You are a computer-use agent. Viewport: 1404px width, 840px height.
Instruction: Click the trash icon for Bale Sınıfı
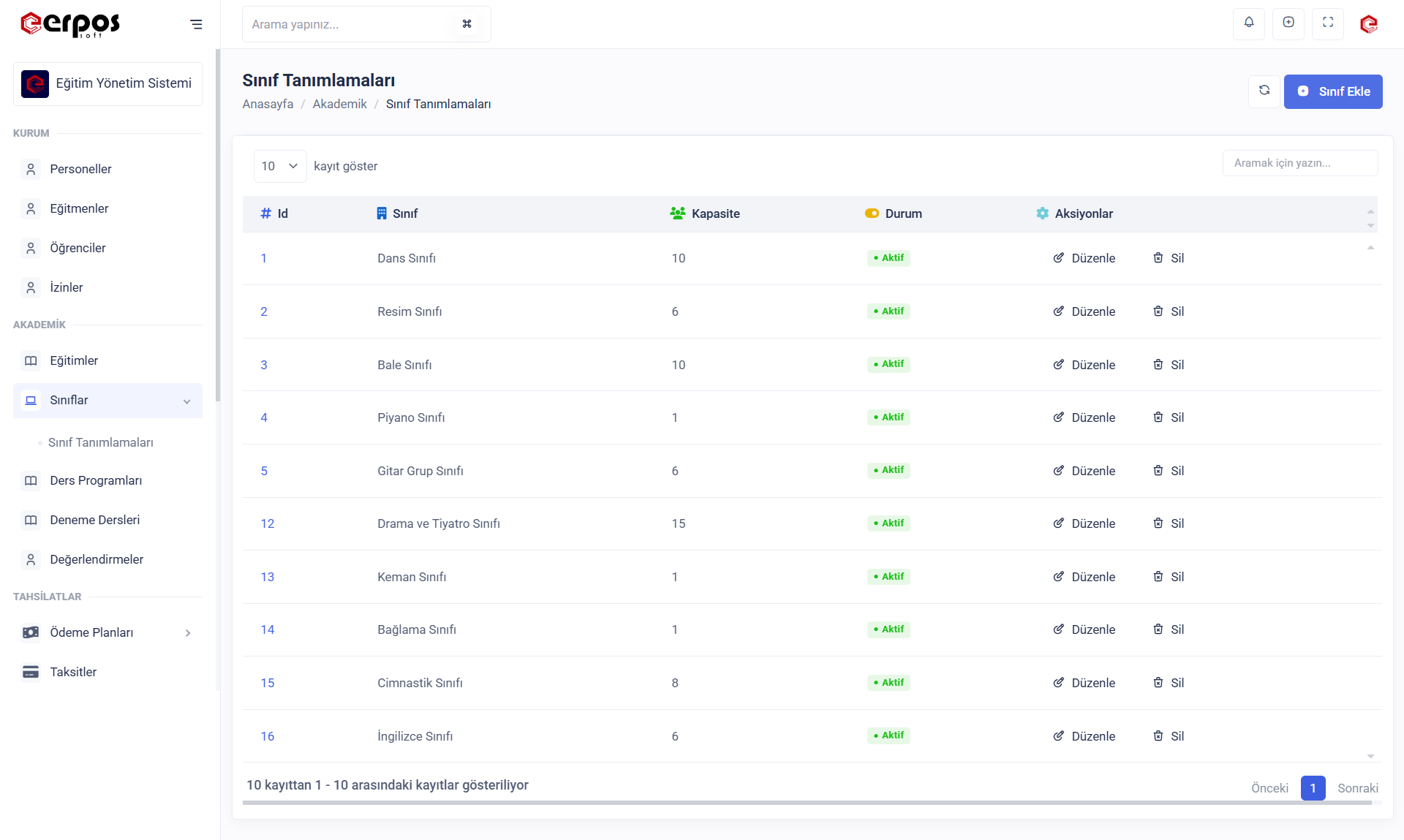pyautogui.click(x=1158, y=364)
